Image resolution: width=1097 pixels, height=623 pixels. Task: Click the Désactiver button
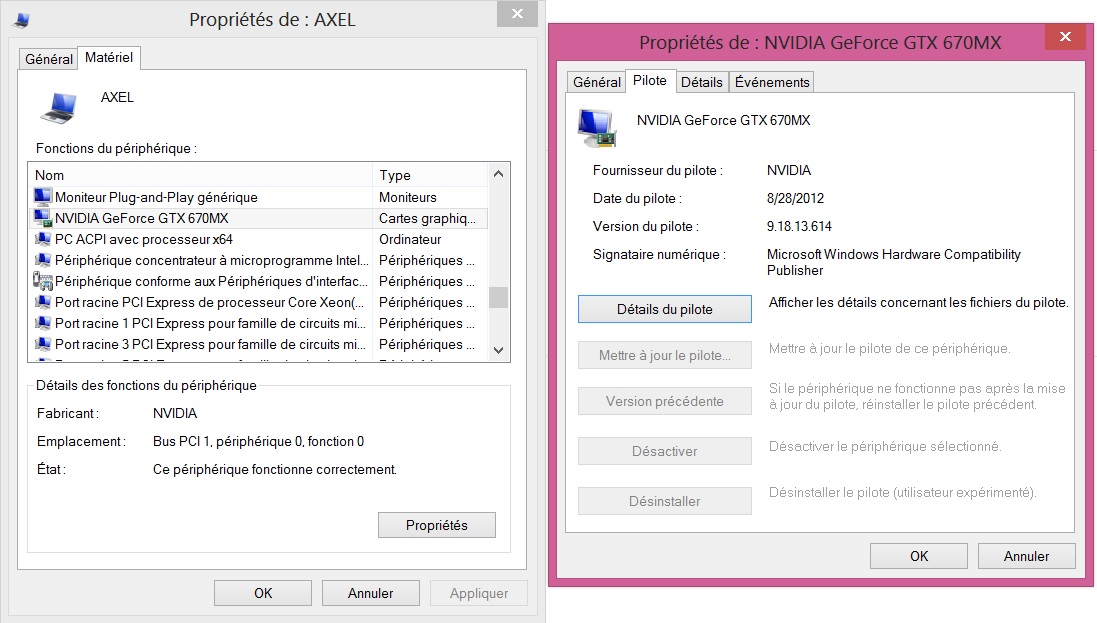pos(665,452)
